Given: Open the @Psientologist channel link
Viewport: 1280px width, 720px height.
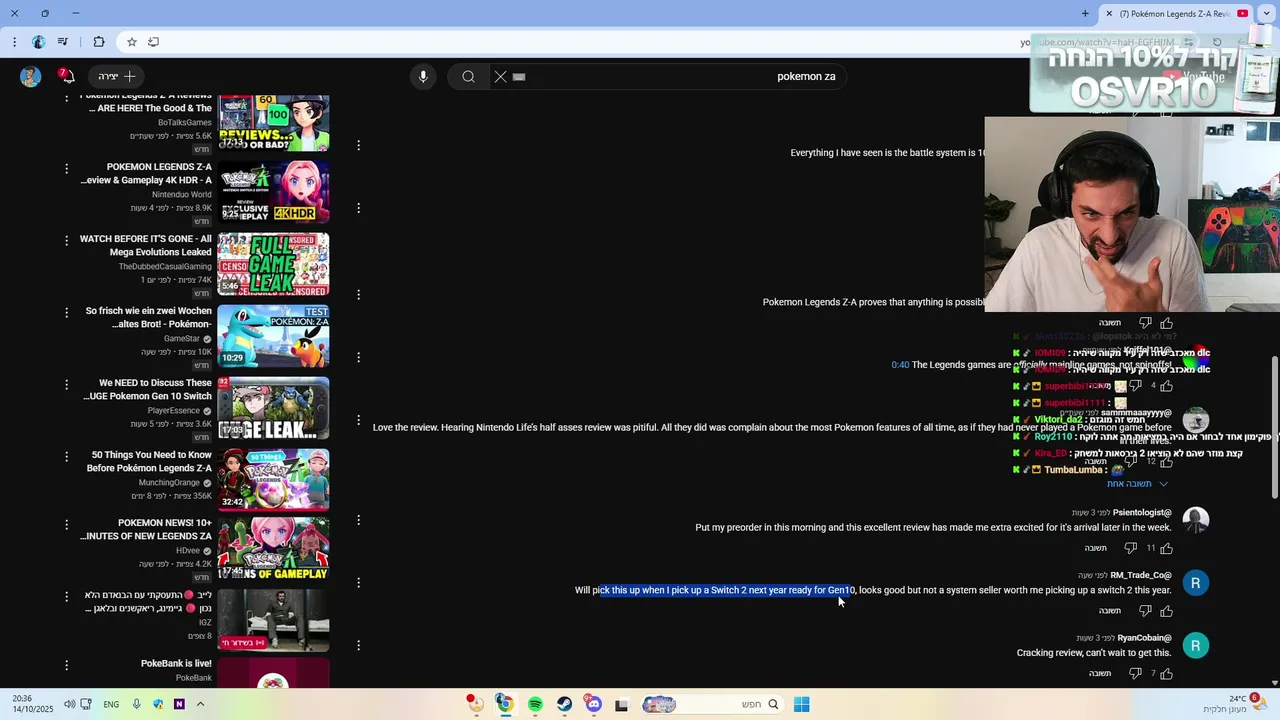Looking at the screenshot, I should coord(1142,513).
